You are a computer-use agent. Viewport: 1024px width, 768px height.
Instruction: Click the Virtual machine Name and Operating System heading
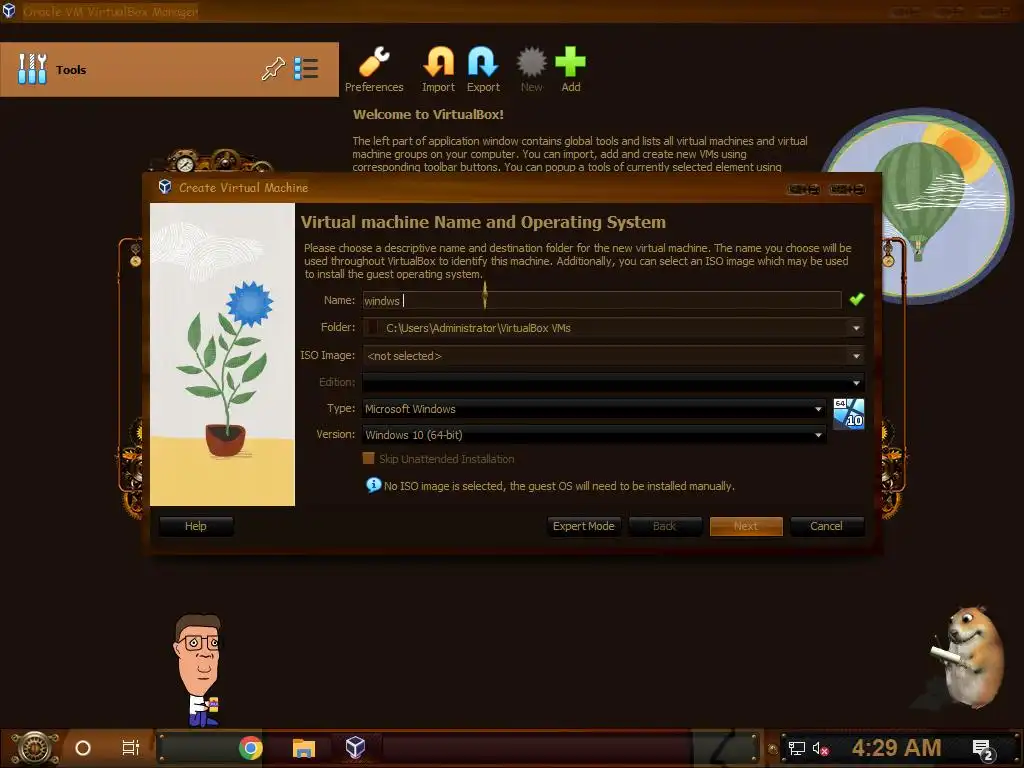tap(483, 222)
